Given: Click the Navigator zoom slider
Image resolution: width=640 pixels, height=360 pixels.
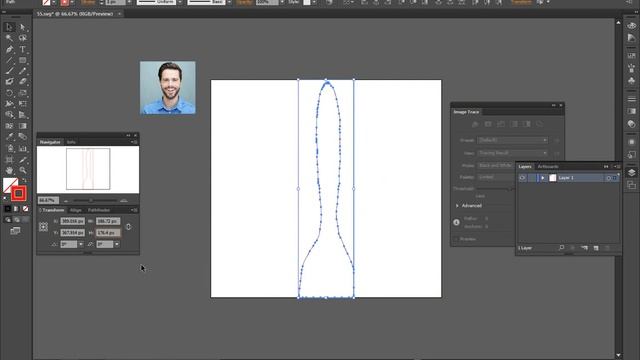Looking at the screenshot, I should point(95,200).
